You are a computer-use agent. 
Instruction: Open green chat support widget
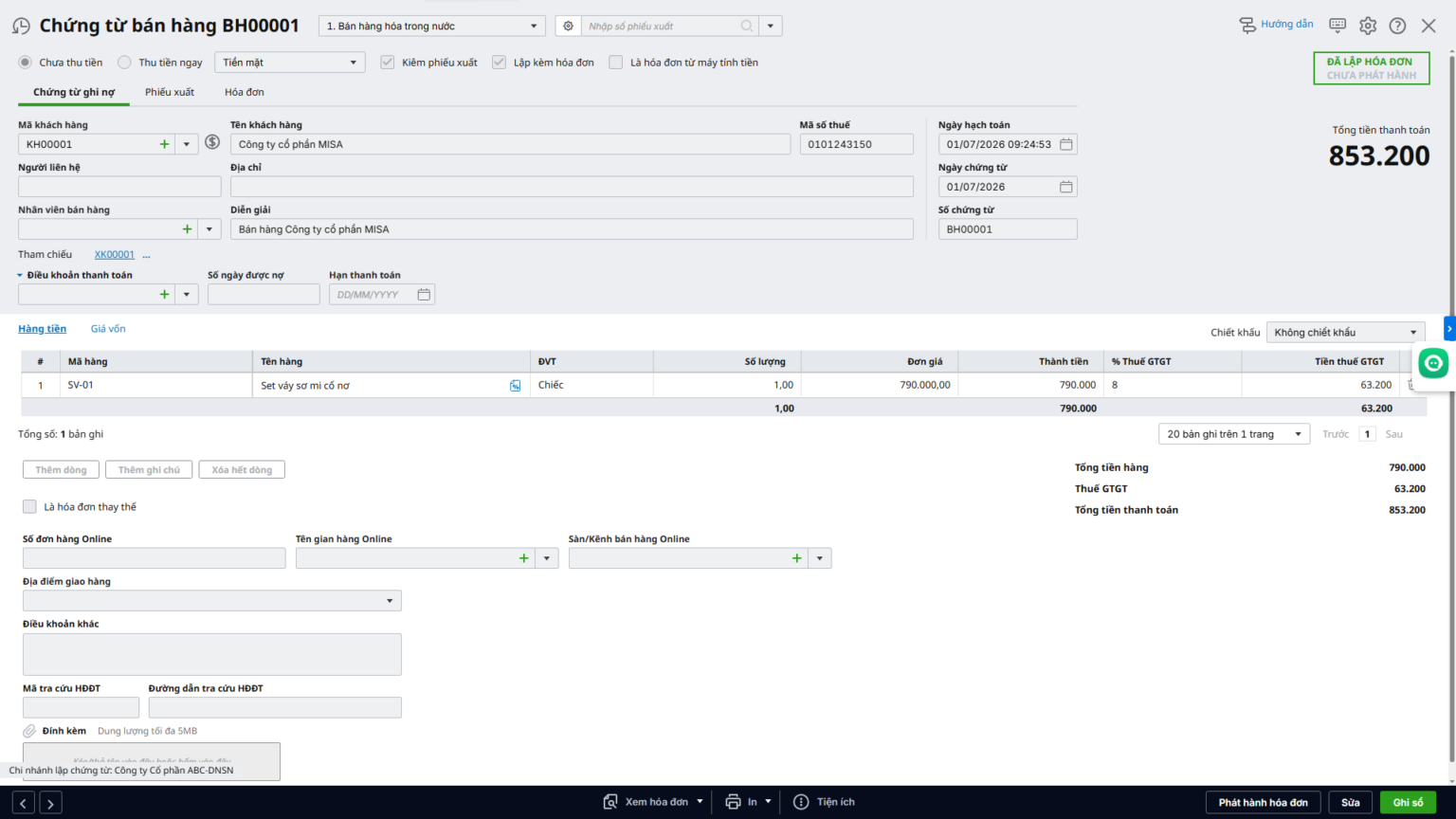click(1433, 363)
